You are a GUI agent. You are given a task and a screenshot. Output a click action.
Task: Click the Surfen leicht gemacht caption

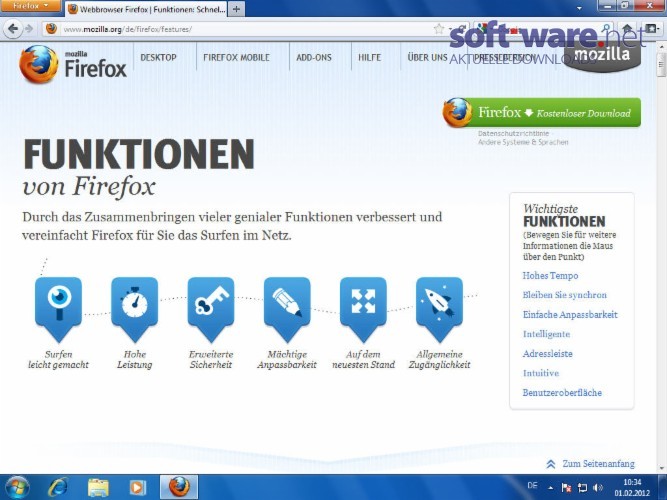tap(58, 360)
